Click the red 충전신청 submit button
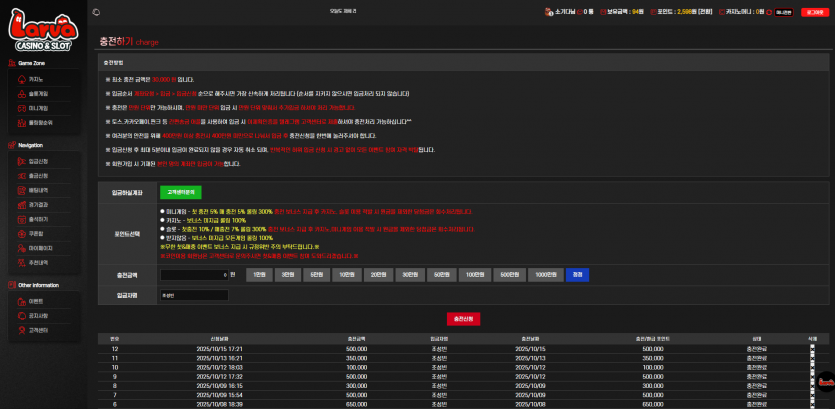Image resolution: width=835 pixels, height=409 pixels. click(x=463, y=318)
